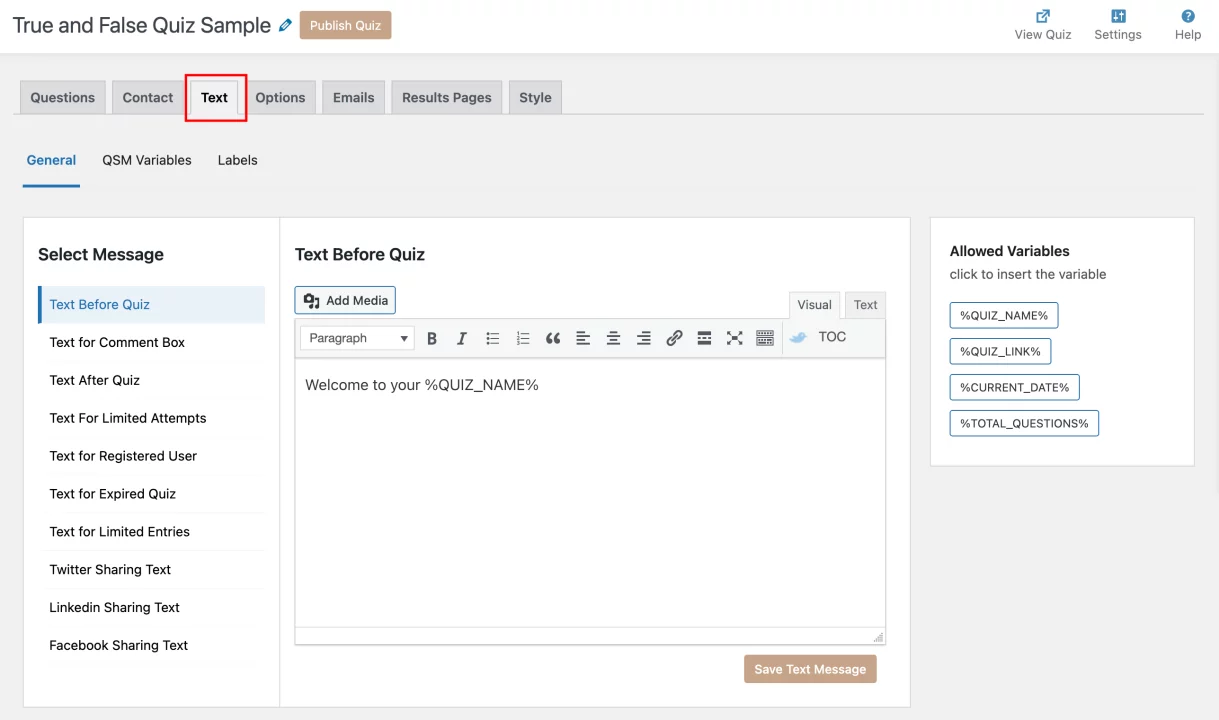Switch the editor to Text mode
Screen dimensions: 1219x720
click(x=864, y=305)
